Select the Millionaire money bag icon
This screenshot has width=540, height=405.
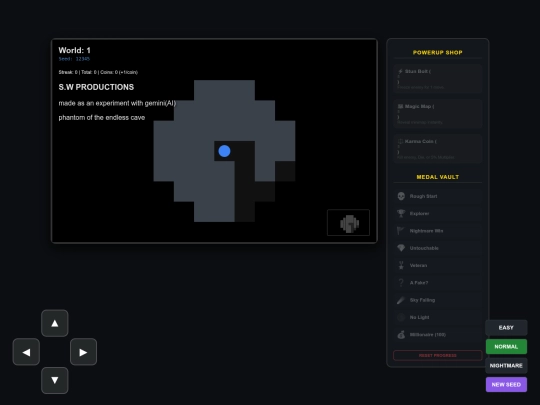[401, 335]
